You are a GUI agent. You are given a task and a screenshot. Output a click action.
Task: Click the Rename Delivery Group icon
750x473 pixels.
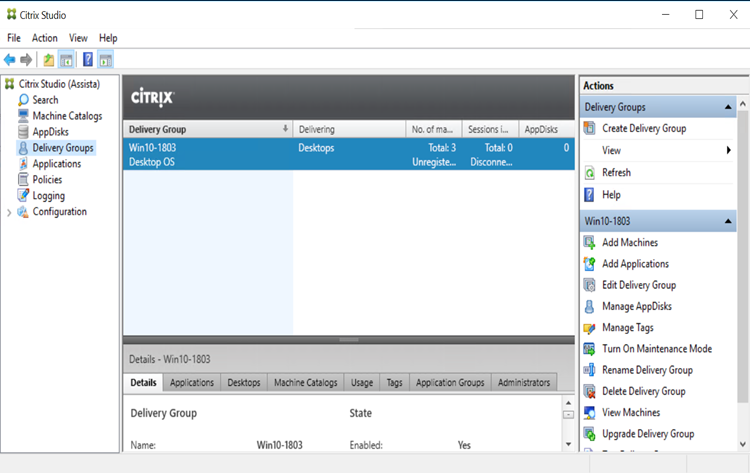589,370
